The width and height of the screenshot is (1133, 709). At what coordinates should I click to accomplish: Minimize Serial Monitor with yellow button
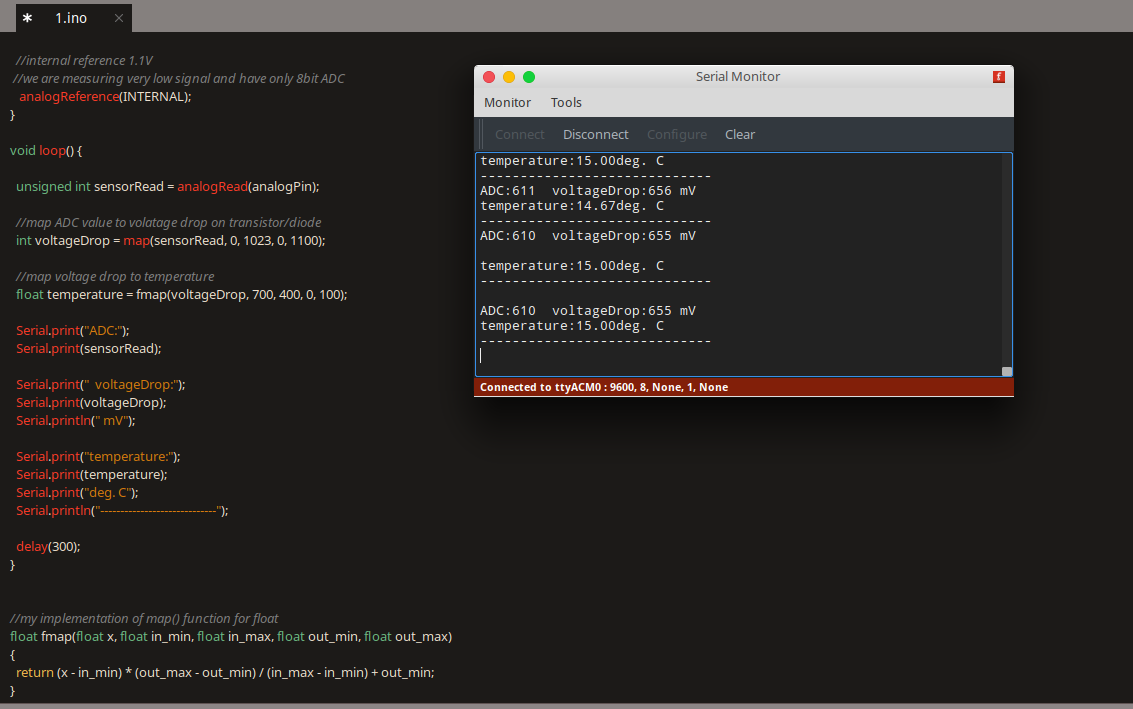[509, 77]
